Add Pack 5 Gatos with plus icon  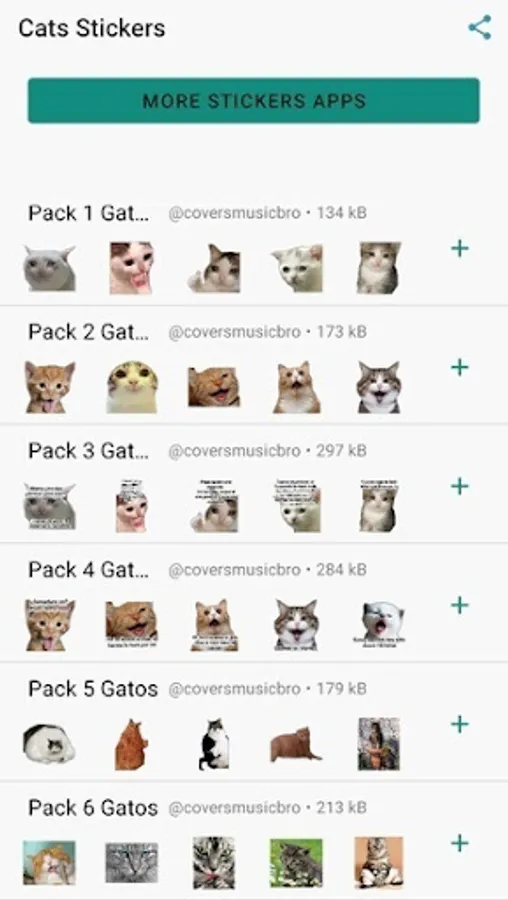coord(460,724)
